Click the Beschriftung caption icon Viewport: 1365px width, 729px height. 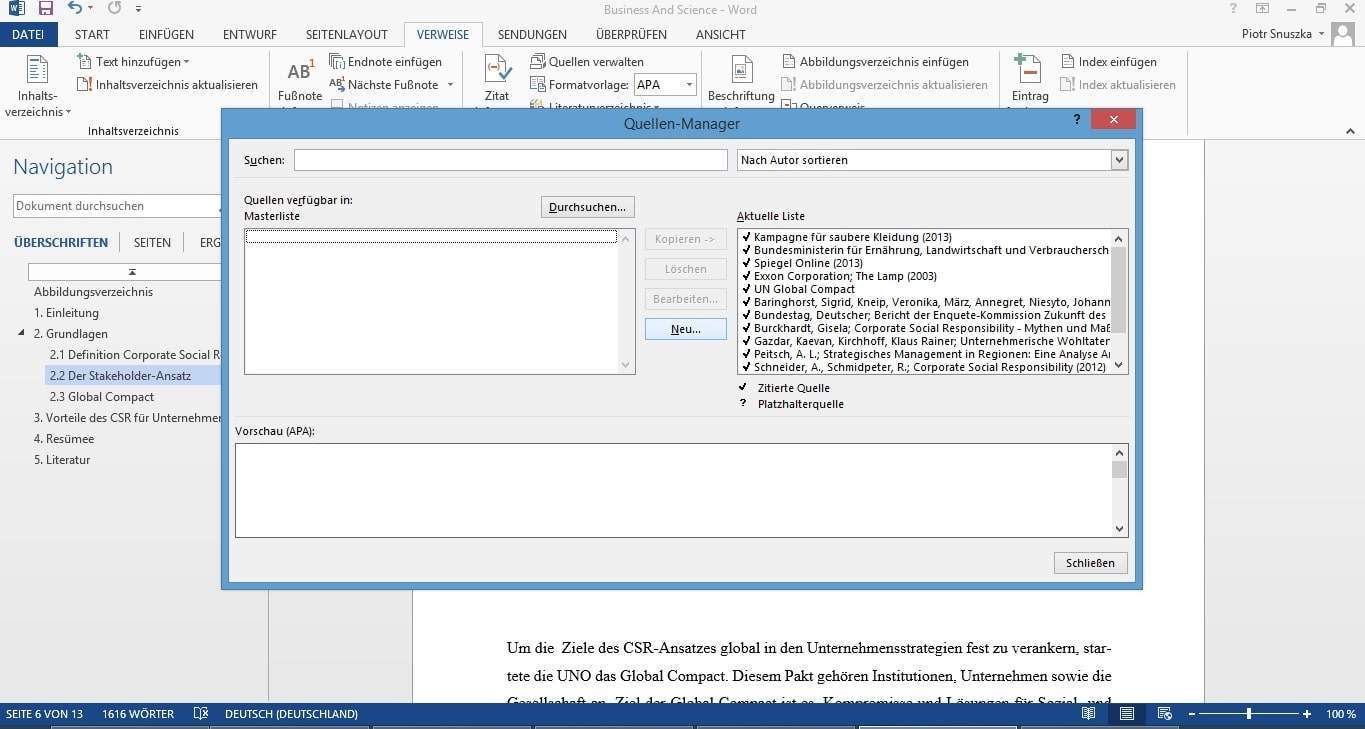[x=741, y=70]
